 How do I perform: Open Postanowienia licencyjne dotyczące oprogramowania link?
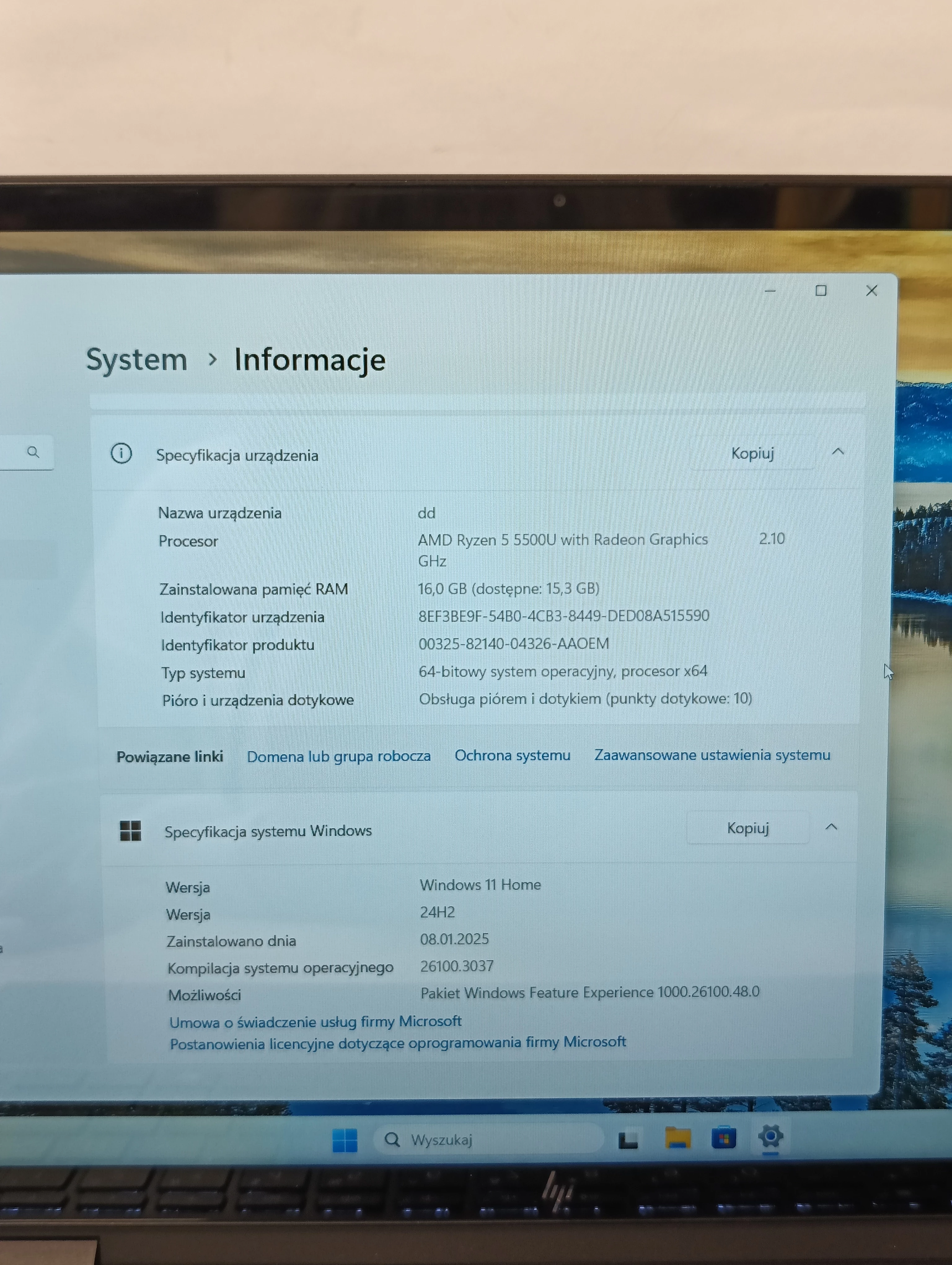coord(398,1043)
